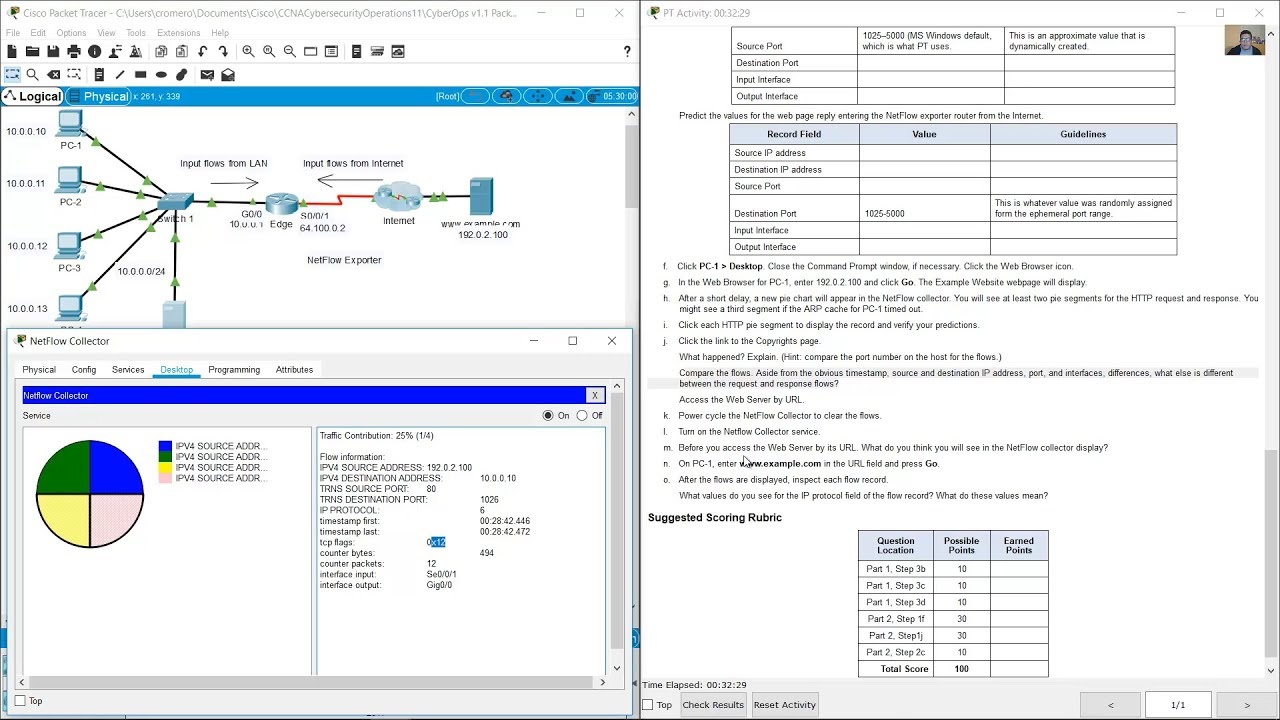Viewport: 1280px width, 720px height.
Task: Open the Programming tab in NetFlow Collector
Action: point(234,370)
